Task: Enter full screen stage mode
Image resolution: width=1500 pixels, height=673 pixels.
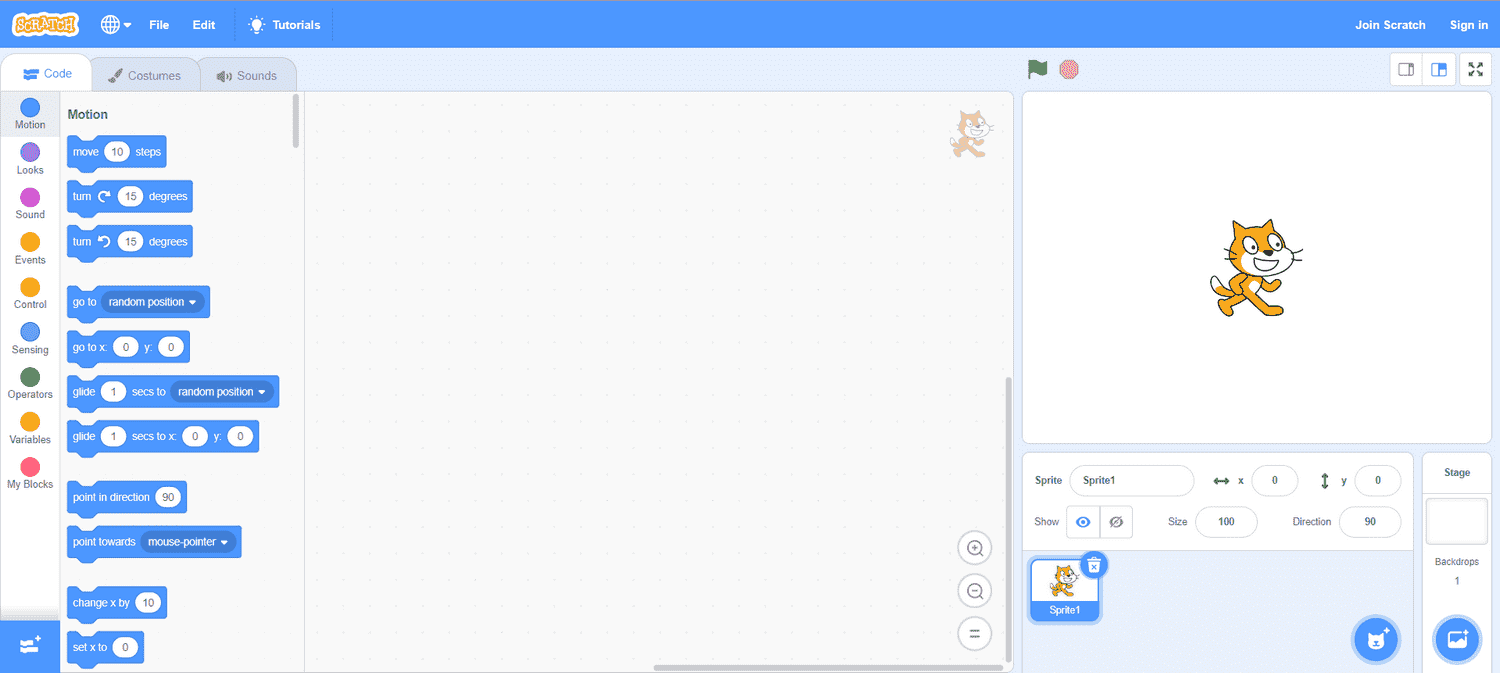Action: [x=1476, y=70]
